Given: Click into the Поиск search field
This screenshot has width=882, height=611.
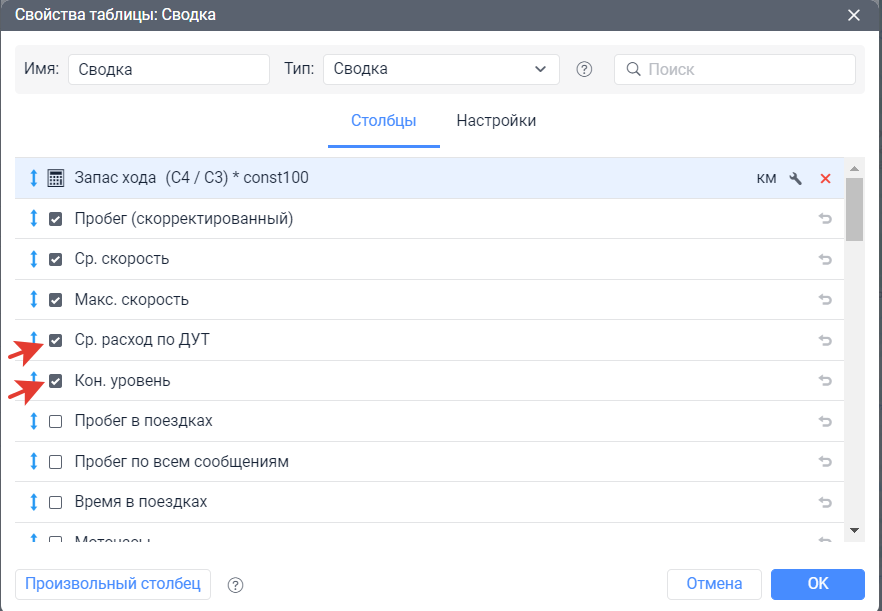Looking at the screenshot, I should [x=745, y=70].
